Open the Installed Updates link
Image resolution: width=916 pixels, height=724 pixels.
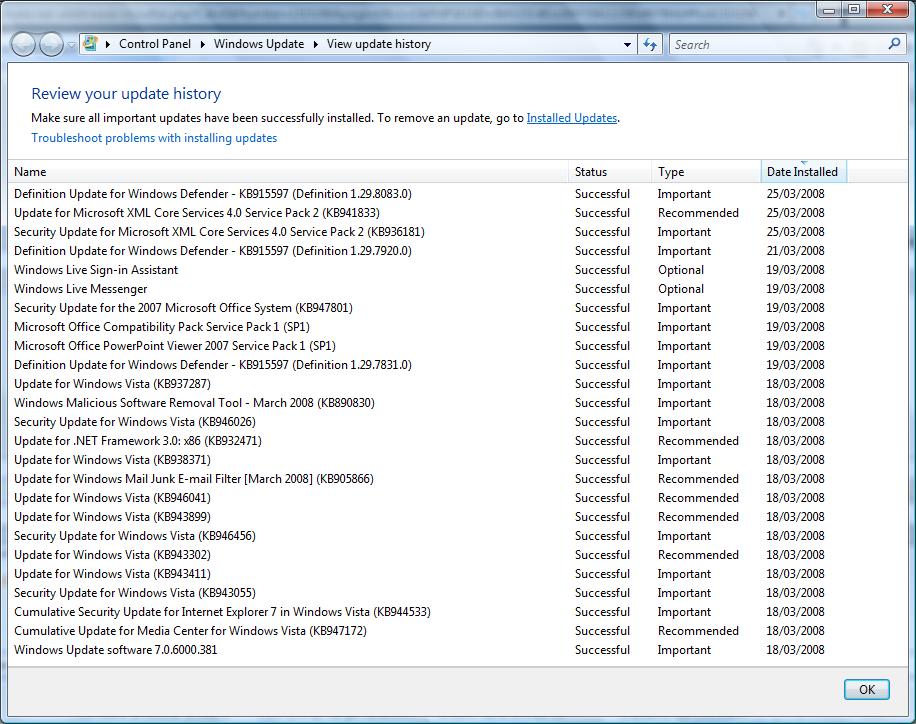572,118
